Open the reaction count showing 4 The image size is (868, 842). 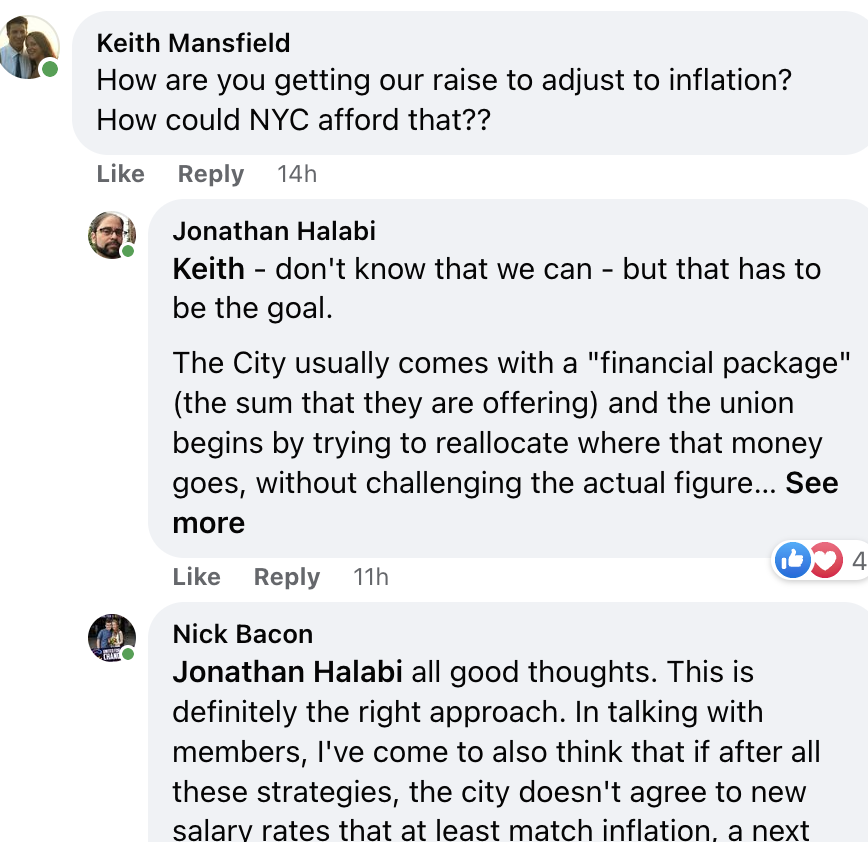tap(857, 561)
